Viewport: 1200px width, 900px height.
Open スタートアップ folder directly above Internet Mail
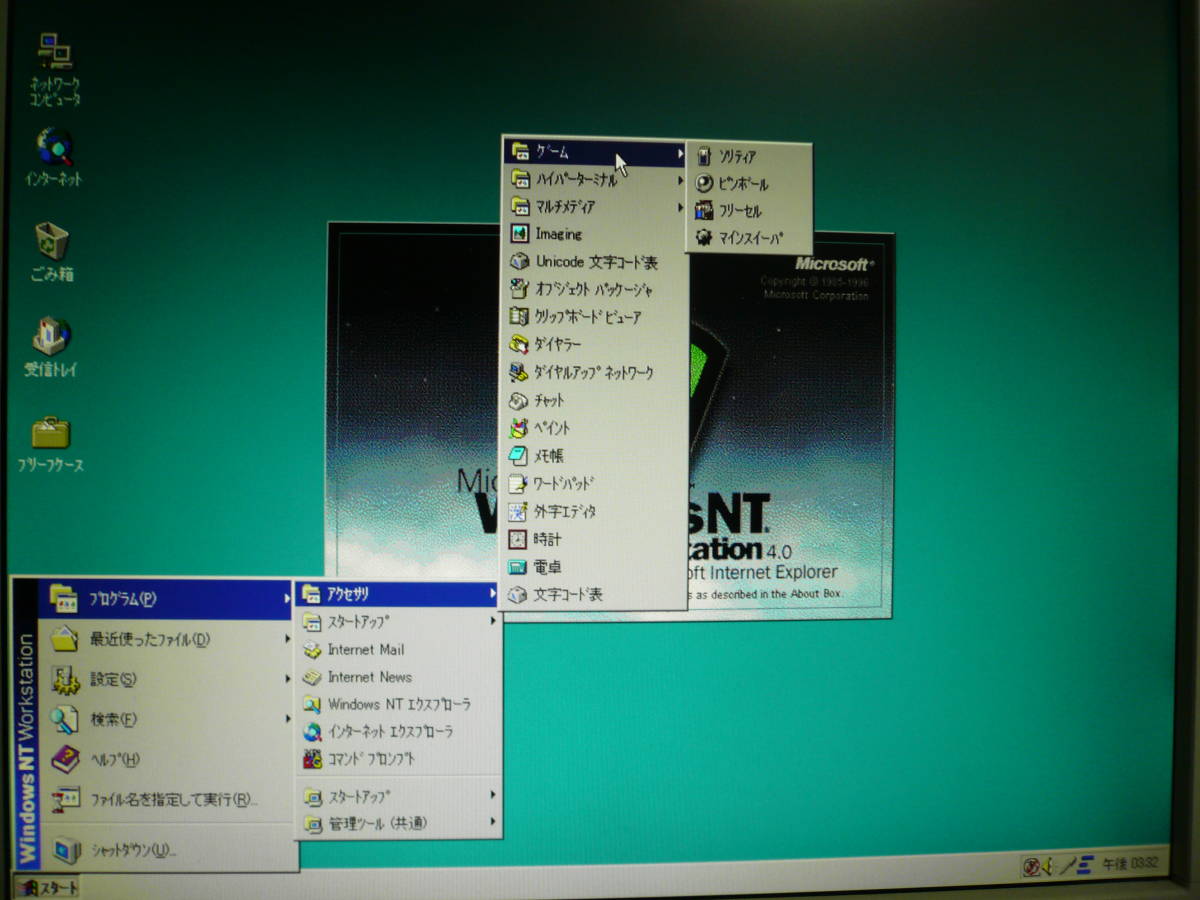point(398,622)
